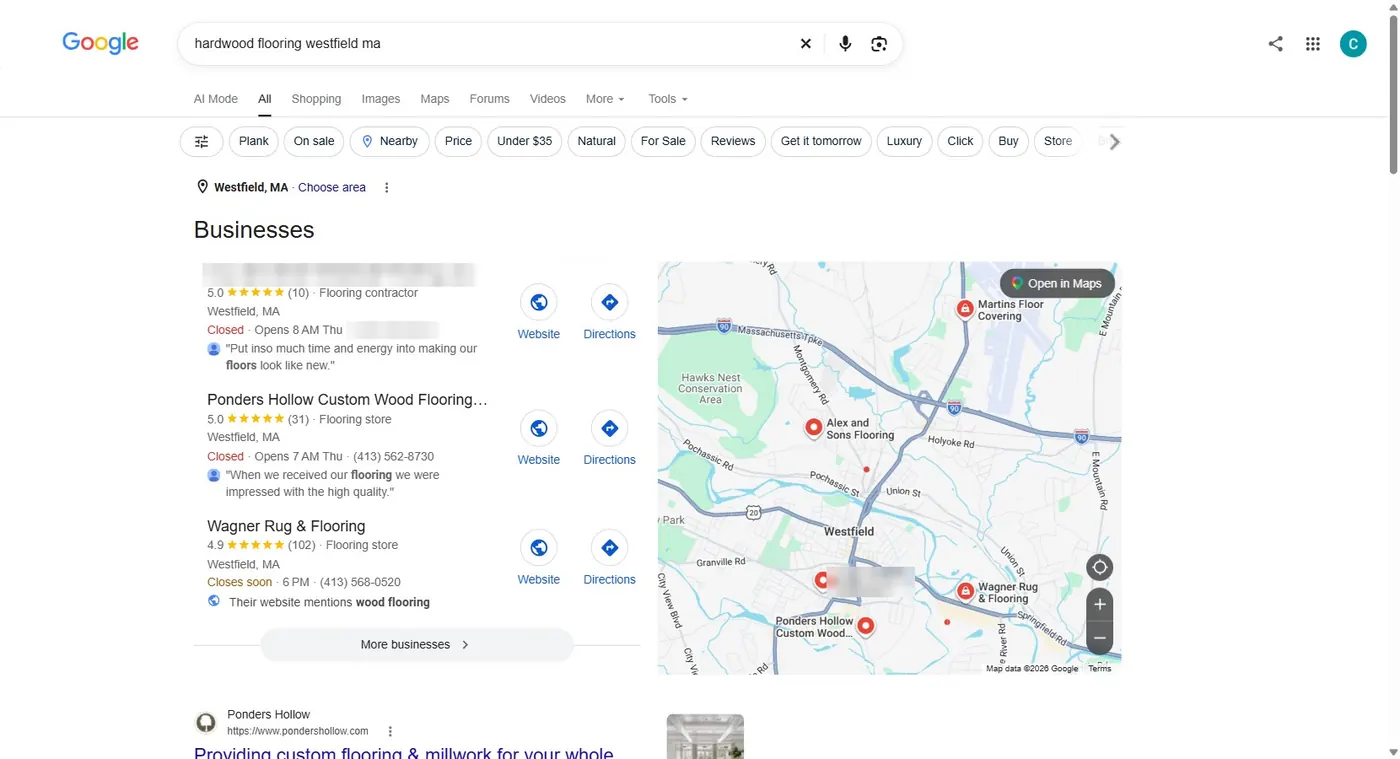Open three-dot menu beside pondershollow.com
This screenshot has height=759, width=1400.
(x=390, y=731)
